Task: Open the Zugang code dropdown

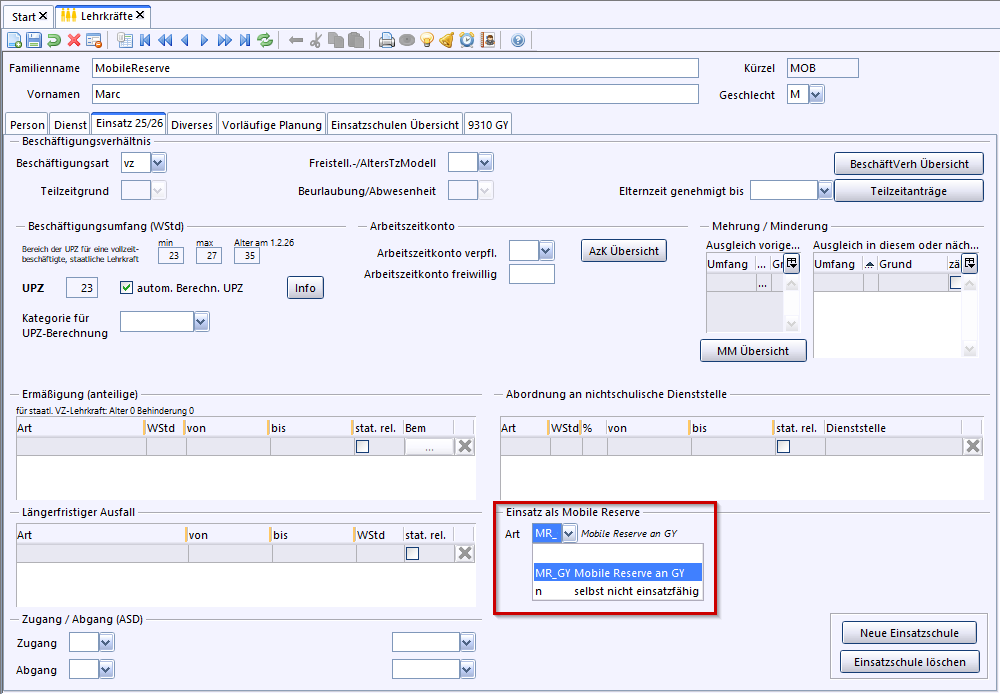Action: pyautogui.click(x=106, y=642)
